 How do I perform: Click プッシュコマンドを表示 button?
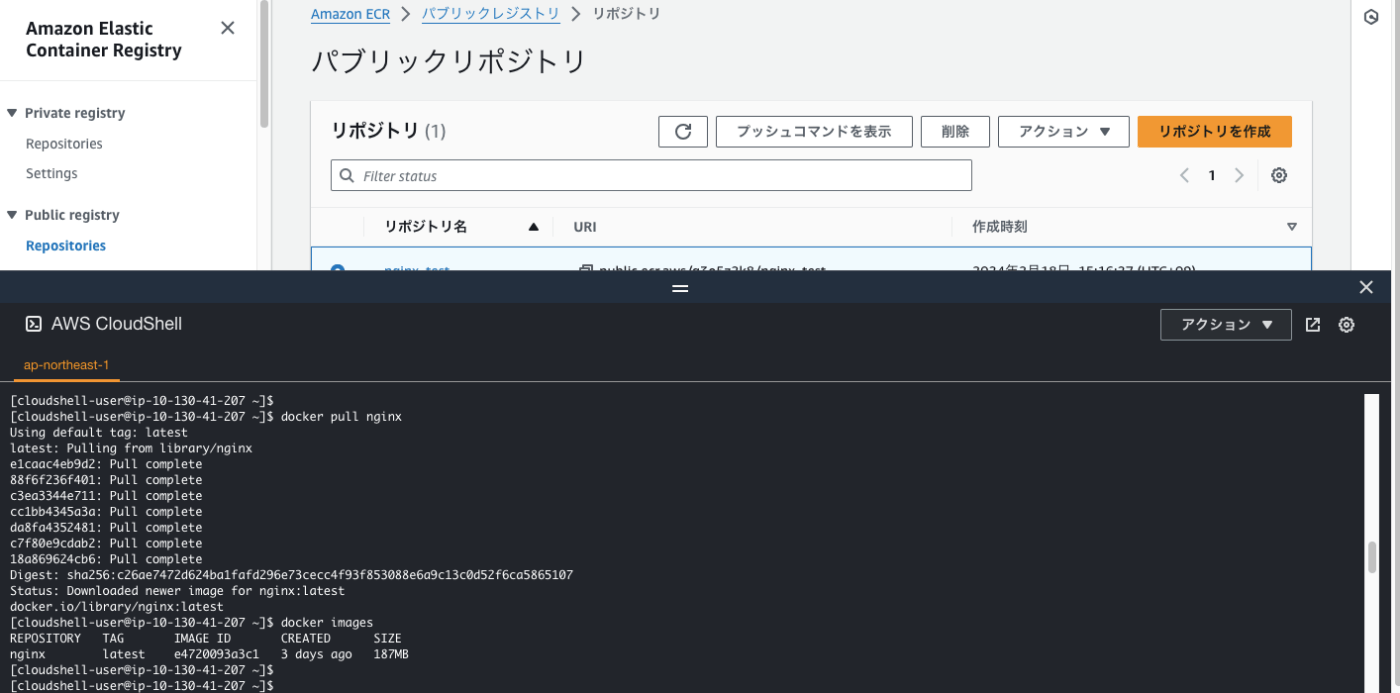coord(814,132)
